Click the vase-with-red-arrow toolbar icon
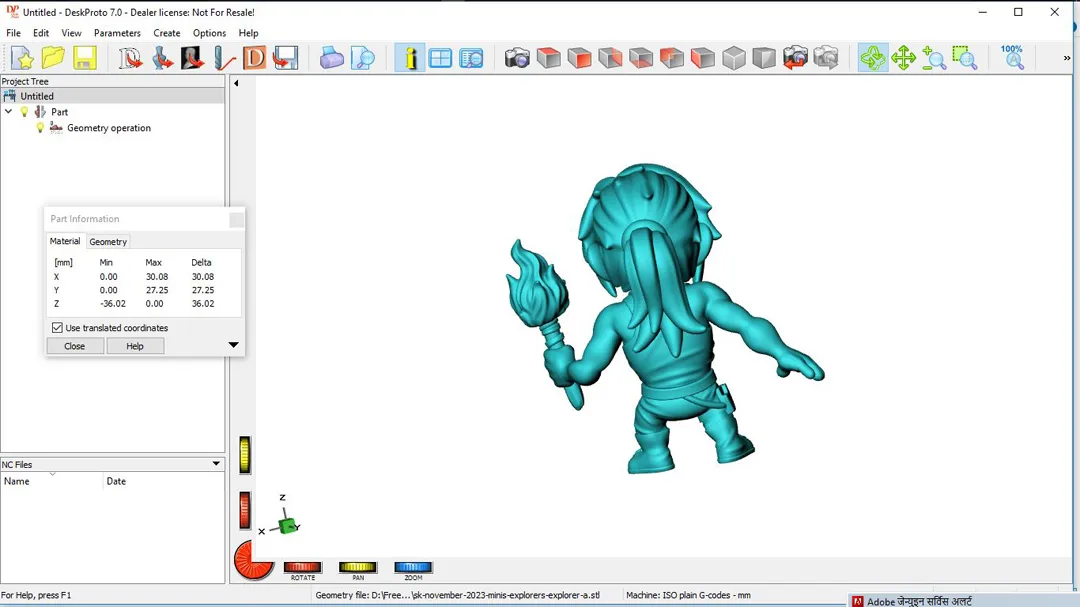This screenshot has height=607, width=1080. 162,58
